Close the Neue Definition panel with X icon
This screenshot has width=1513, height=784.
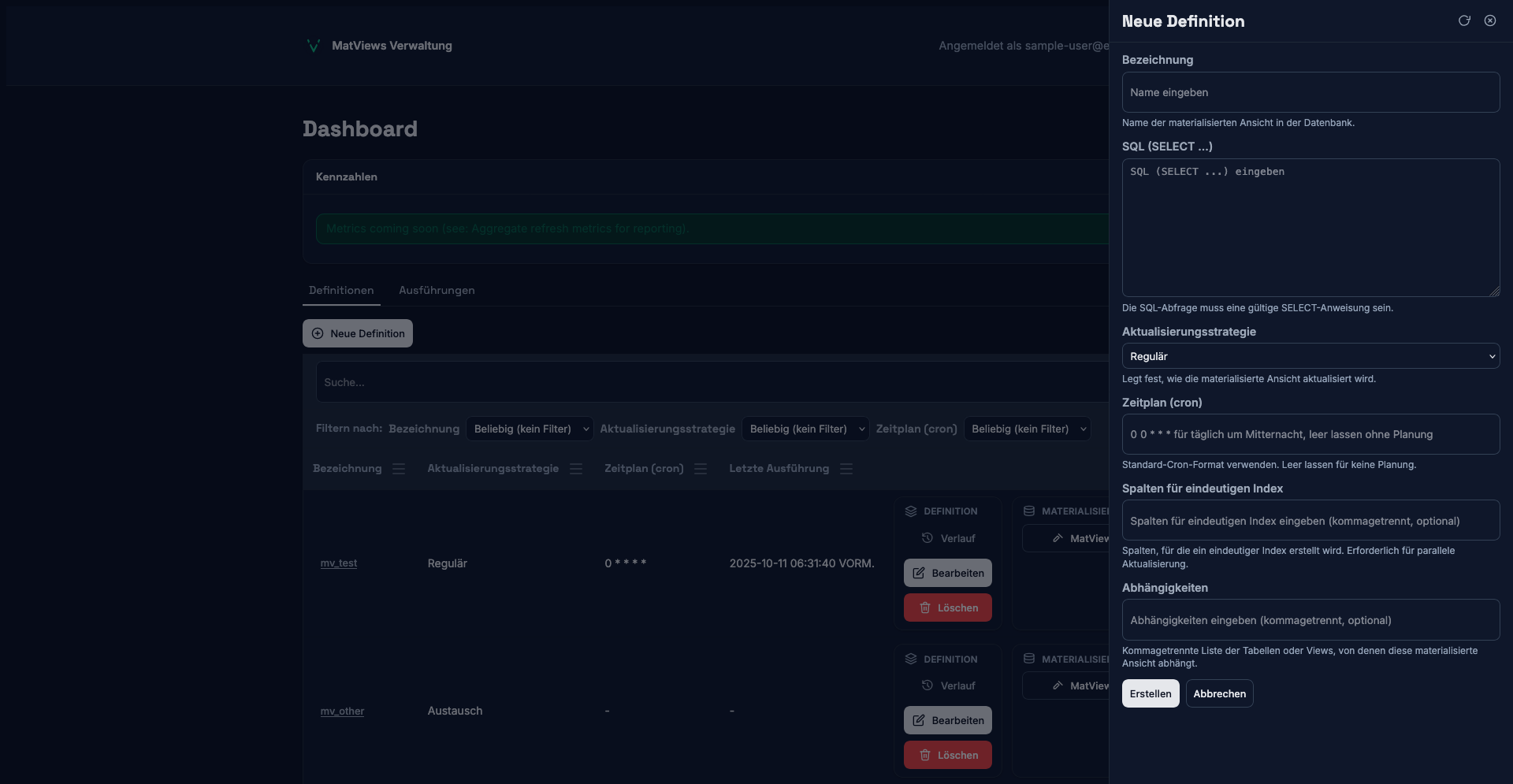[x=1490, y=21]
